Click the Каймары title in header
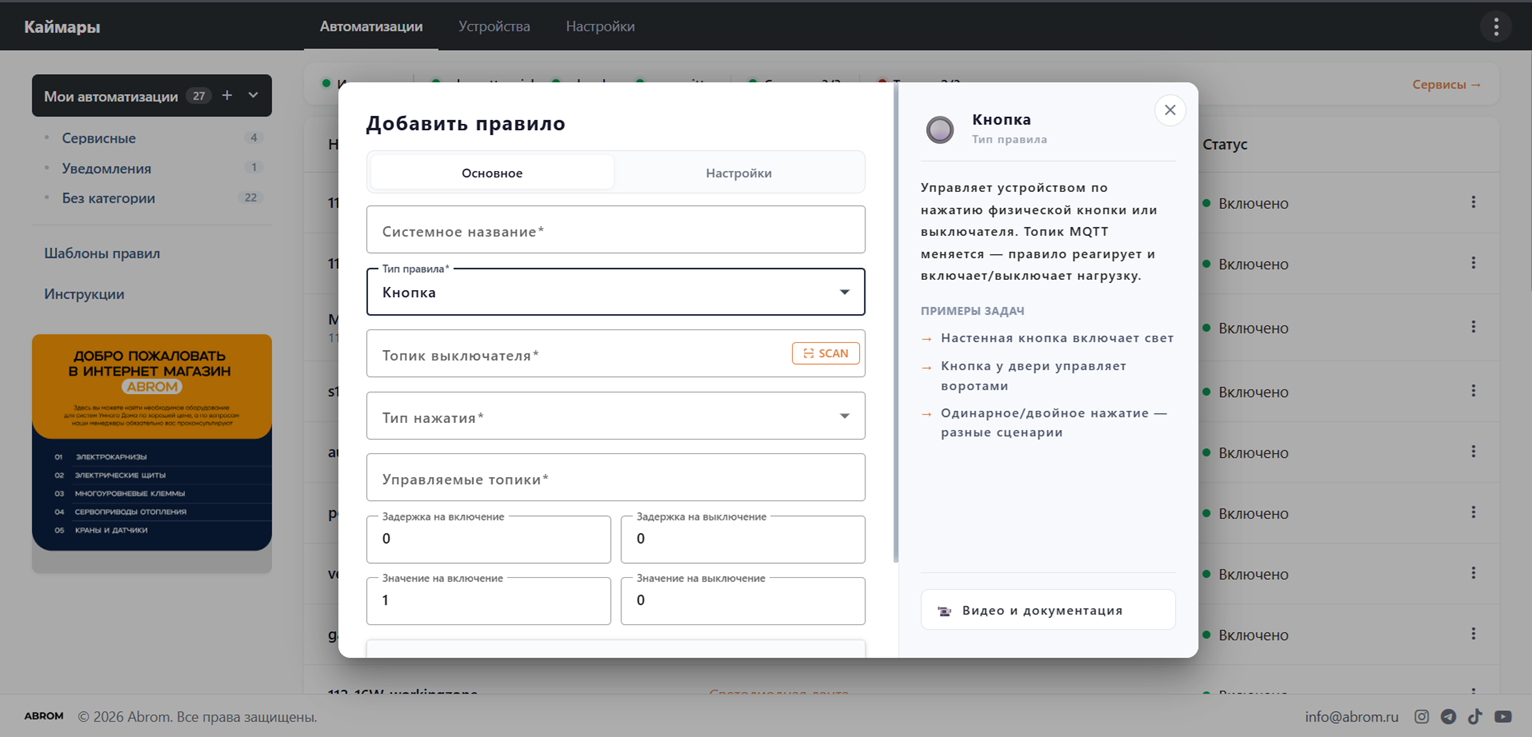Image resolution: width=1532 pixels, height=737 pixels. click(x=62, y=27)
